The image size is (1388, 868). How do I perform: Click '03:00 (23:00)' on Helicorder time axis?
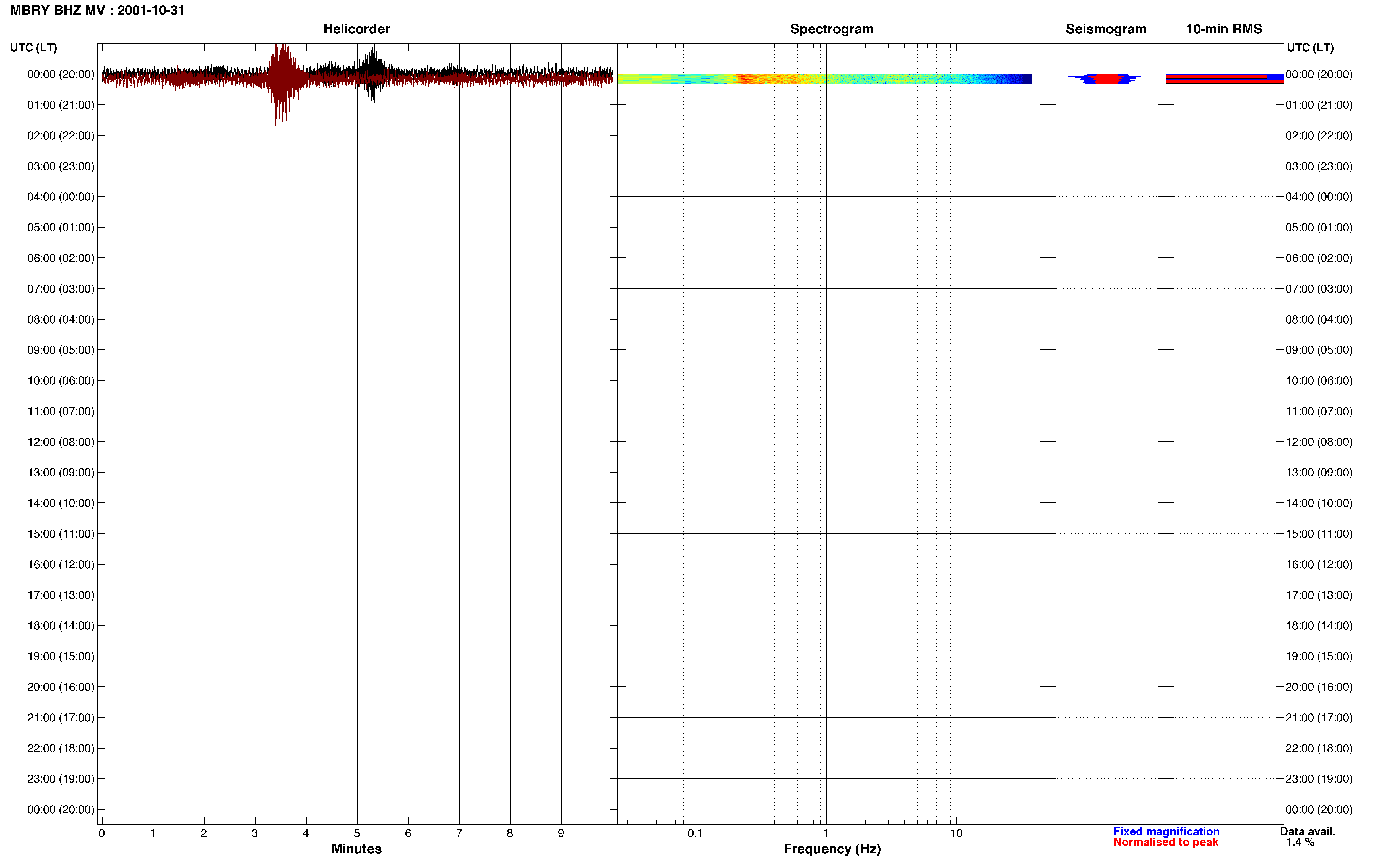click(61, 166)
